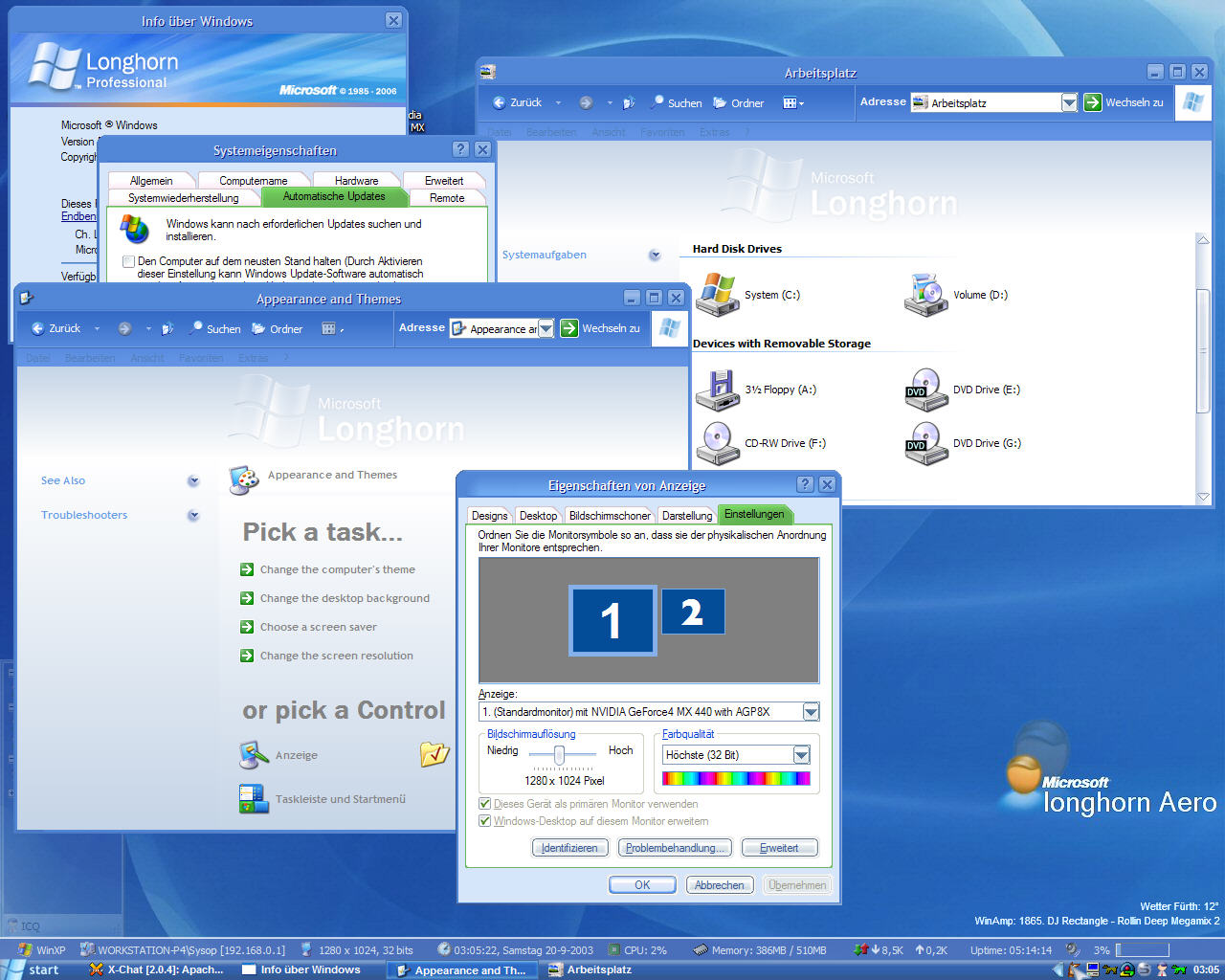Enable automatic updates checkbox in Systemeigenschaften

[128, 261]
